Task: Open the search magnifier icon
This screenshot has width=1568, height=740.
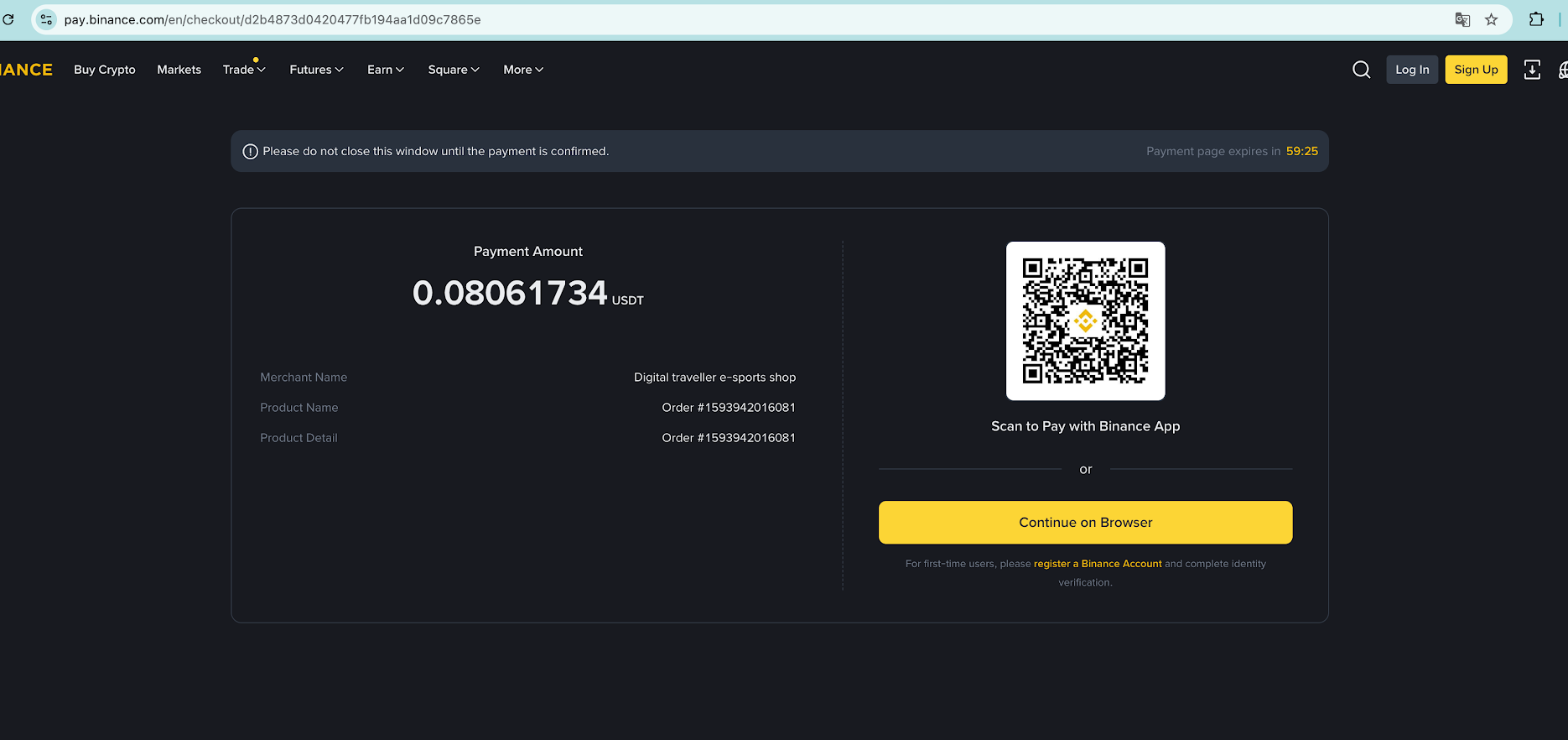Action: pos(1362,70)
